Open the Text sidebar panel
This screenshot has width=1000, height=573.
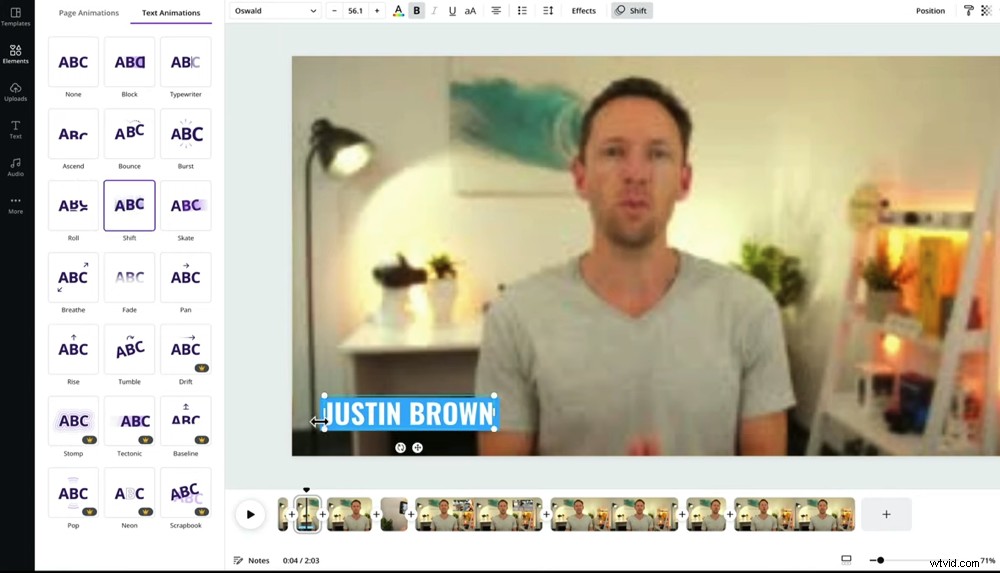point(15,130)
